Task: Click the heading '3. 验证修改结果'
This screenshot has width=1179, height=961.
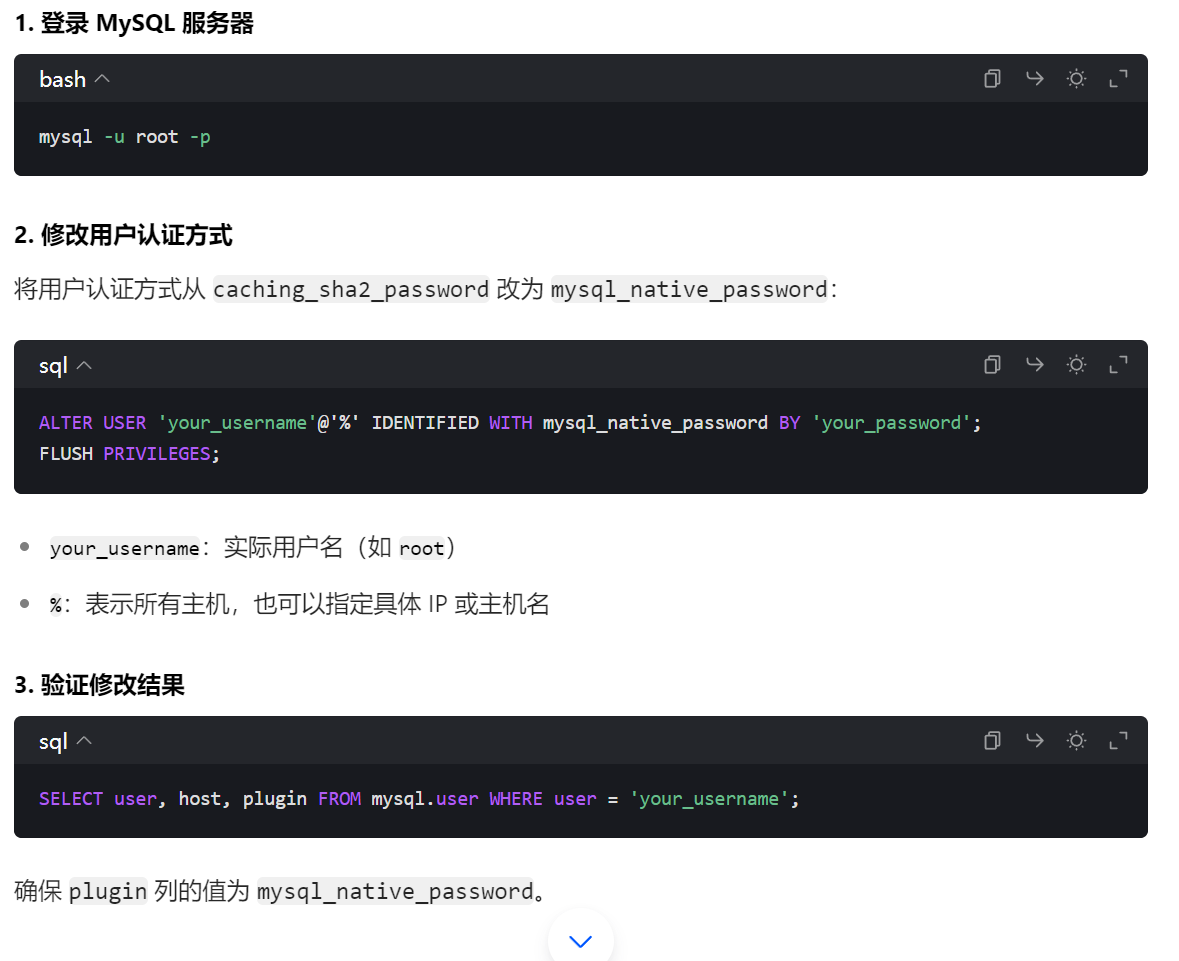Action: point(100,685)
